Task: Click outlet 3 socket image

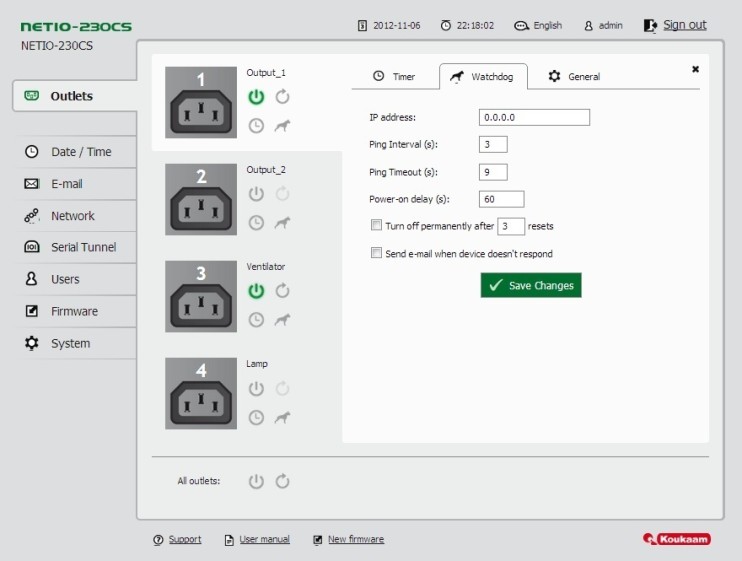Action: pos(201,298)
